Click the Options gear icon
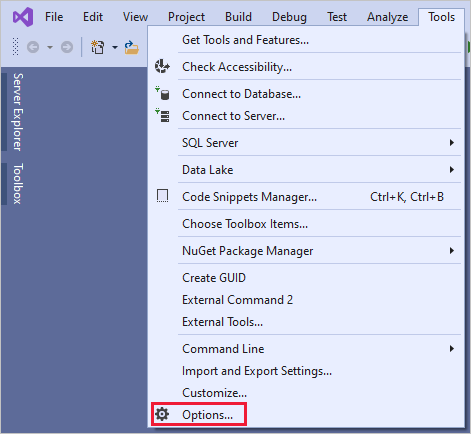471x434 pixels. 162,414
